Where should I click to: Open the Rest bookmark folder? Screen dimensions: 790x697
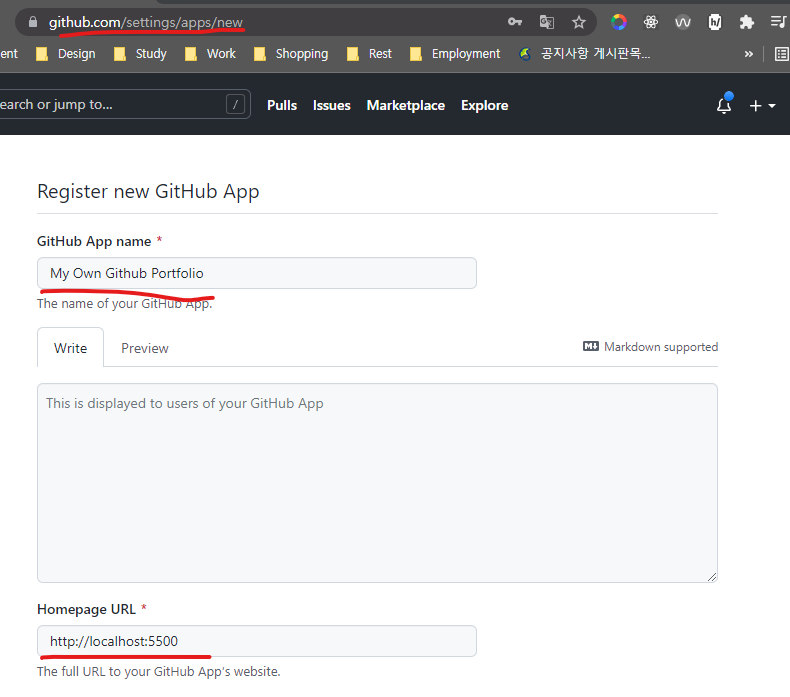369,53
